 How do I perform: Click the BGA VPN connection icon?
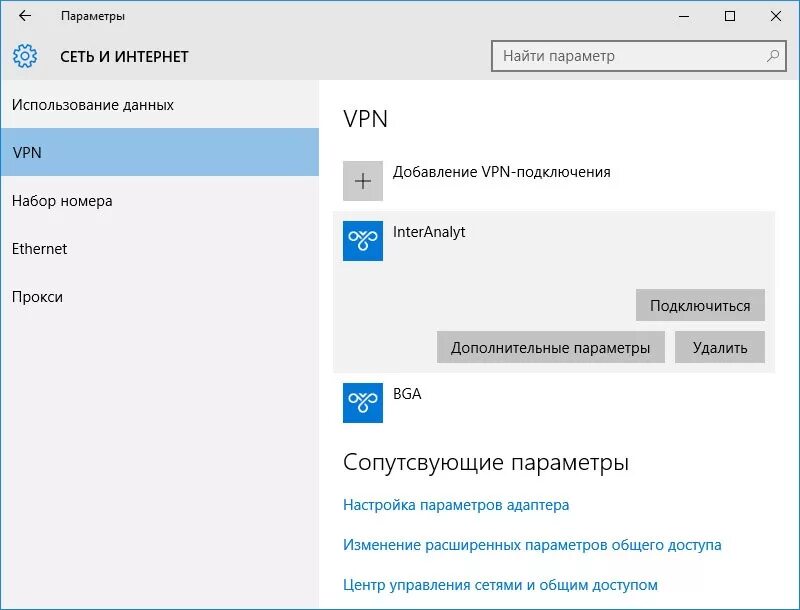363,403
